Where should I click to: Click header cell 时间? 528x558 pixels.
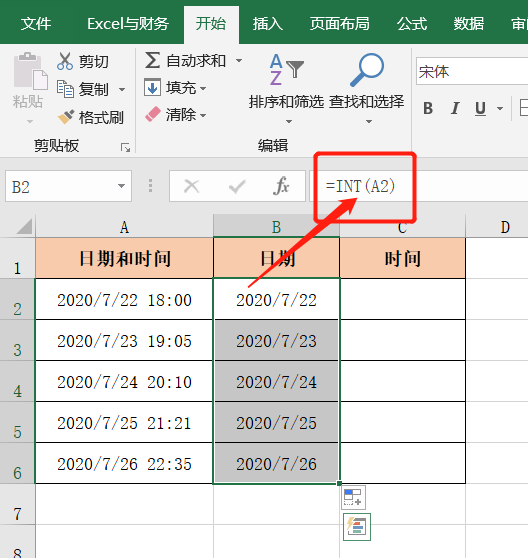point(402,258)
